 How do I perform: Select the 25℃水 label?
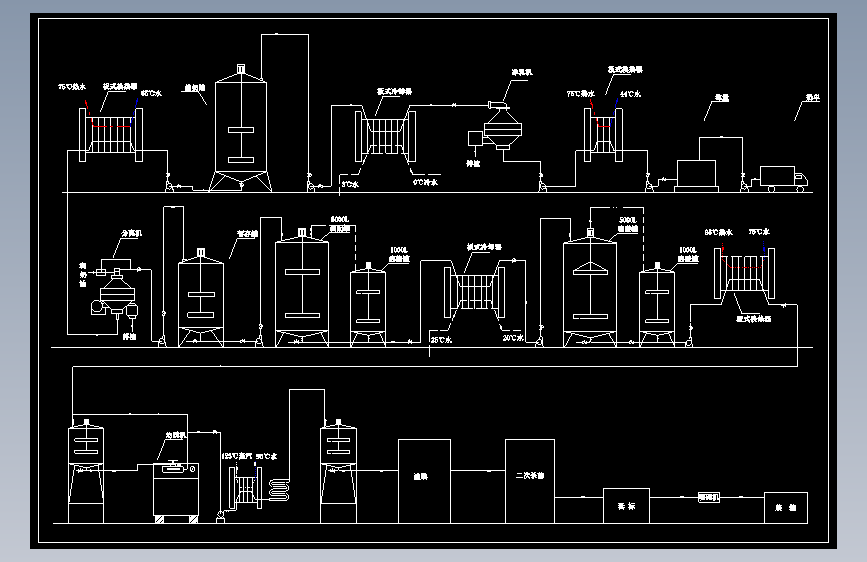click(441, 340)
